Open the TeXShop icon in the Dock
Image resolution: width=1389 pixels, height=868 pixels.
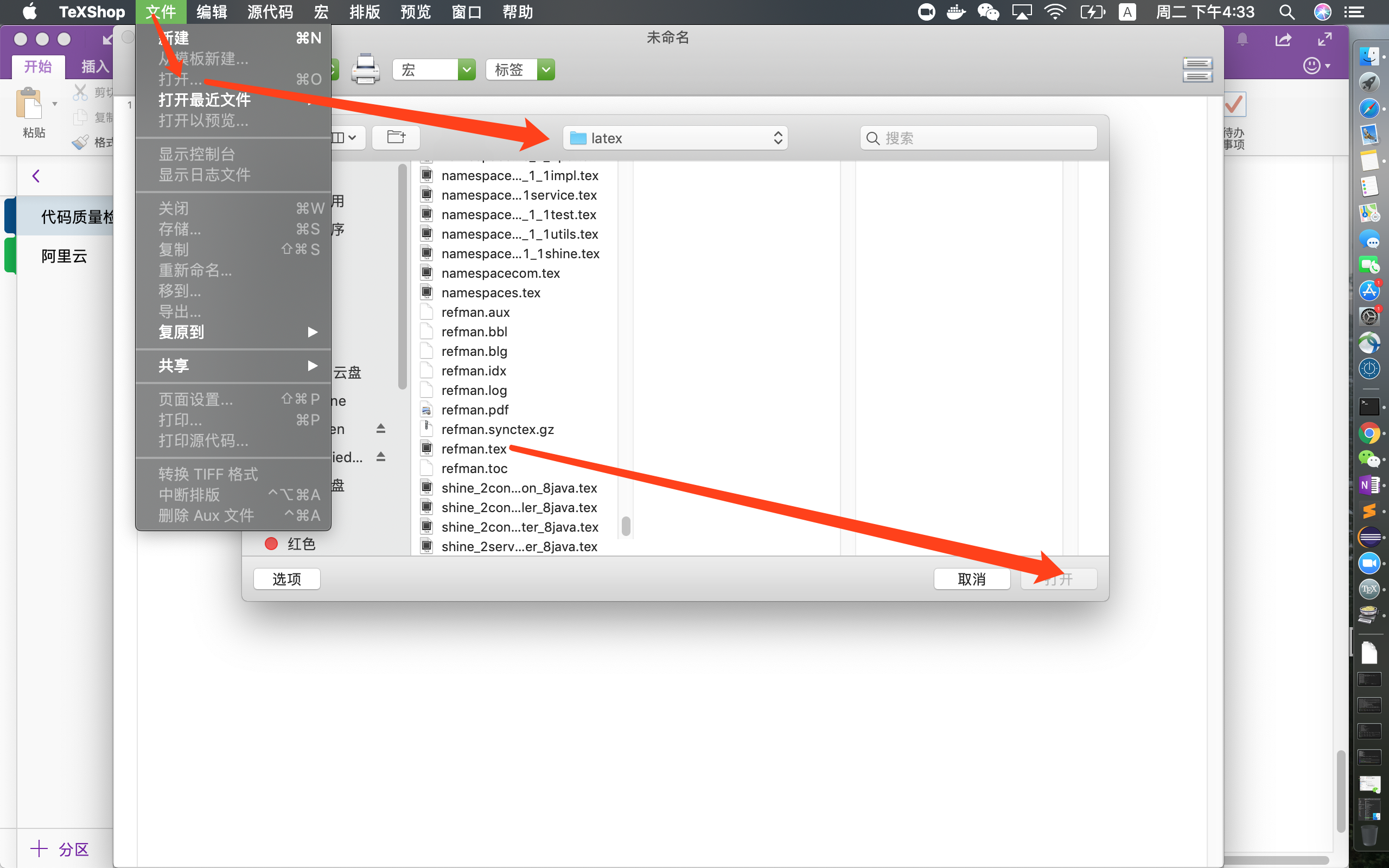pos(1369,589)
